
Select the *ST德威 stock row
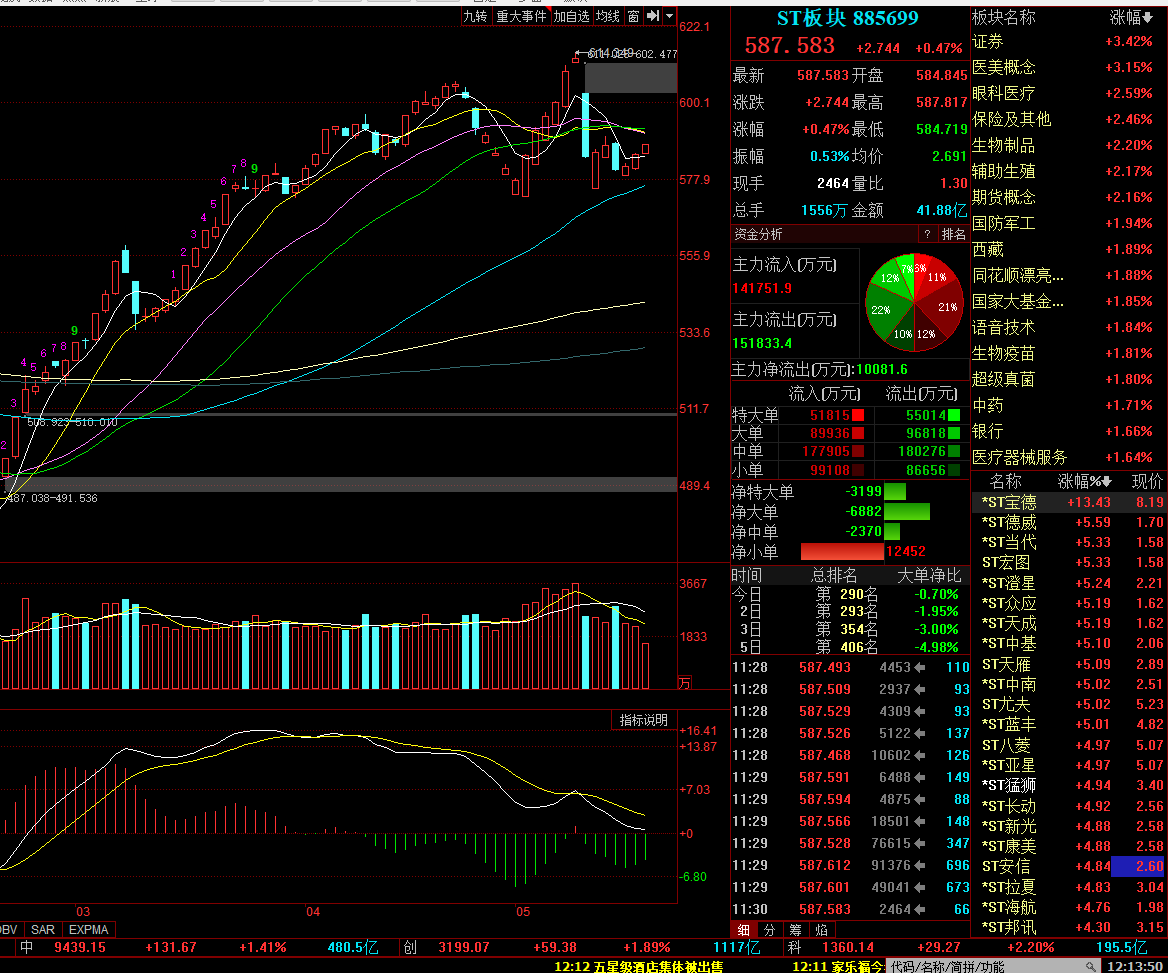click(1069, 523)
